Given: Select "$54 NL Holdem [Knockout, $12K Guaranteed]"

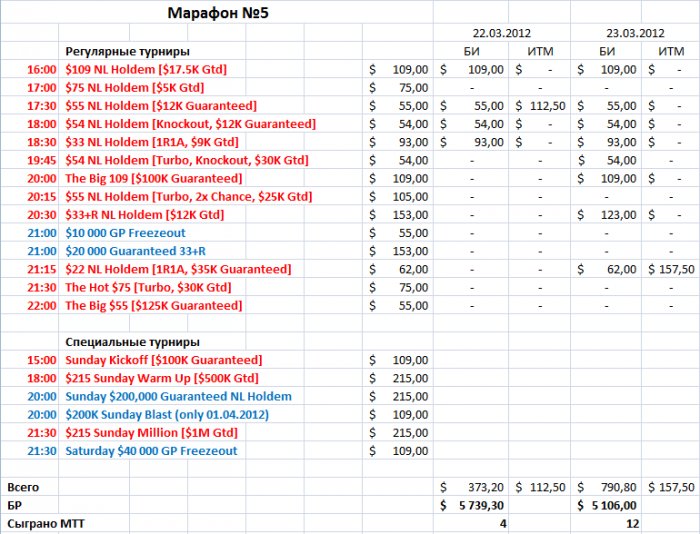Looking at the screenshot, I should (x=191, y=124).
